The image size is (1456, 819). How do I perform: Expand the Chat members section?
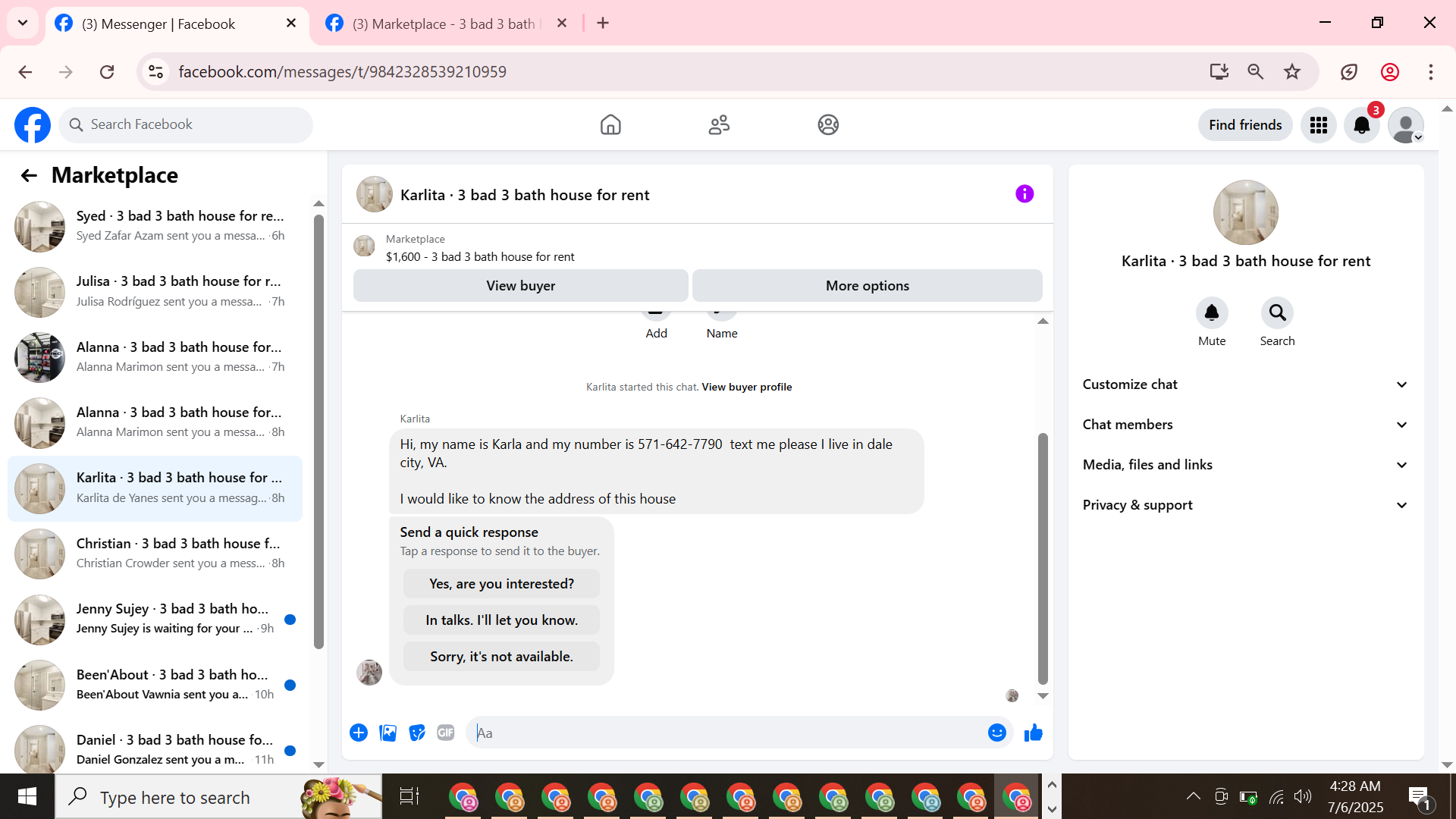pos(1245,425)
